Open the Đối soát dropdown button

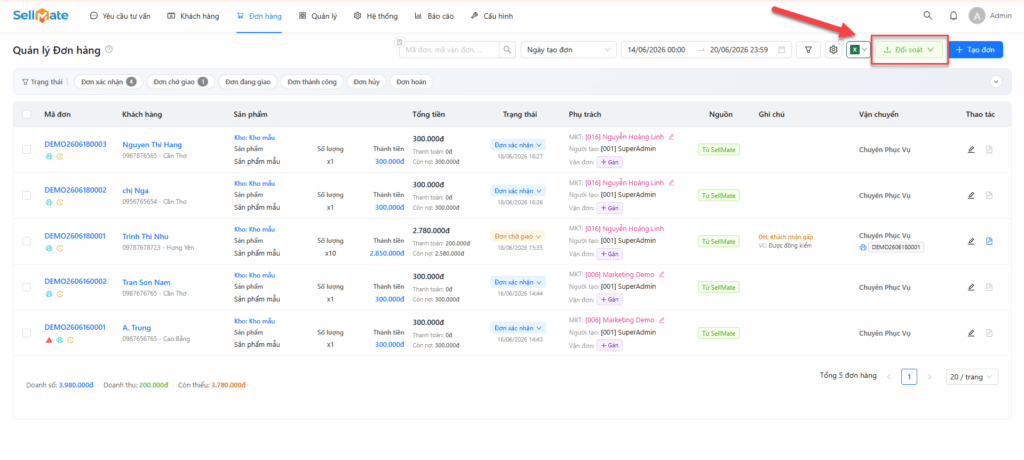(908, 50)
